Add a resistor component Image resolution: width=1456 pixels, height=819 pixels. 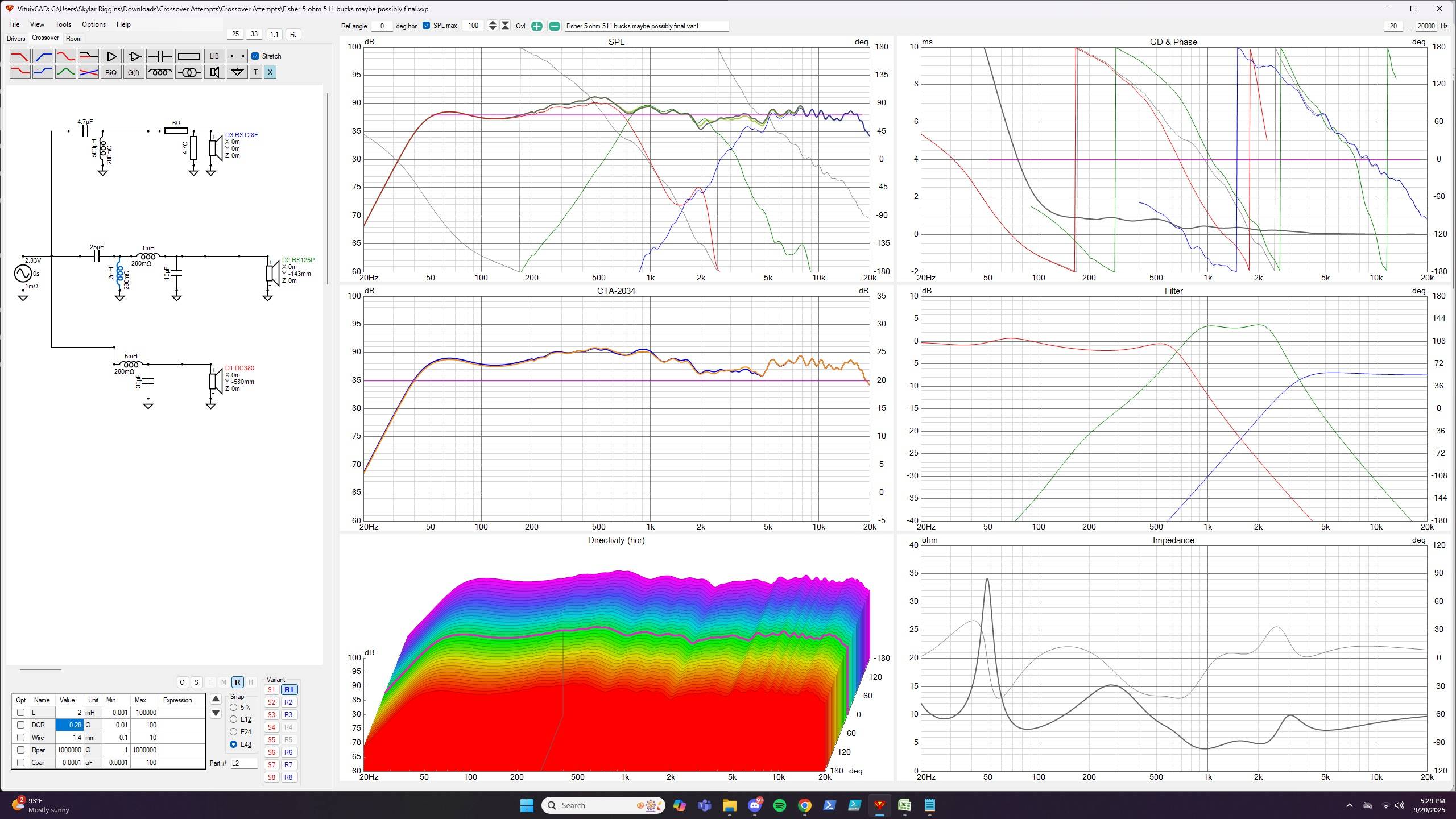click(x=189, y=56)
